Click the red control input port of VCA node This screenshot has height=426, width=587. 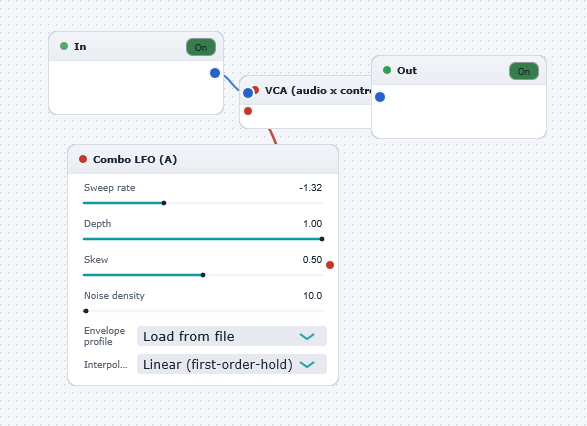(248, 111)
